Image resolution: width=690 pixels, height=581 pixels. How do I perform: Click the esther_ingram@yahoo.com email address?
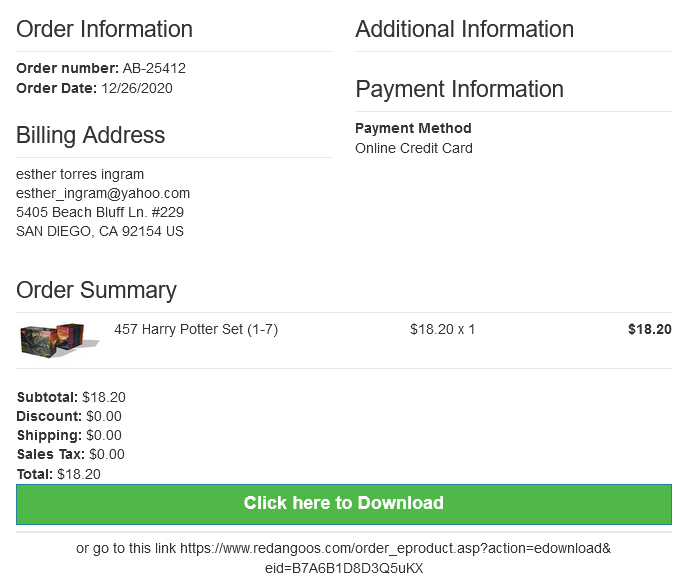point(103,193)
